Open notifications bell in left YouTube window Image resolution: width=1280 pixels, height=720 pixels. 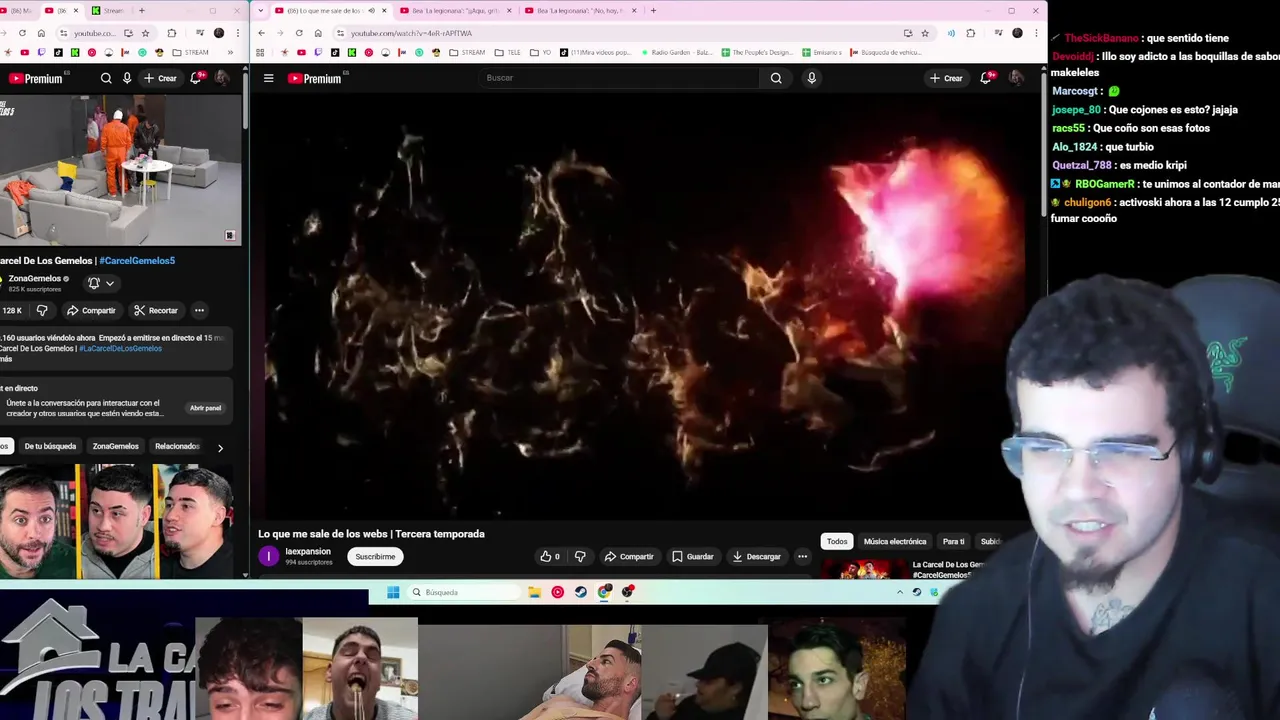tap(196, 78)
